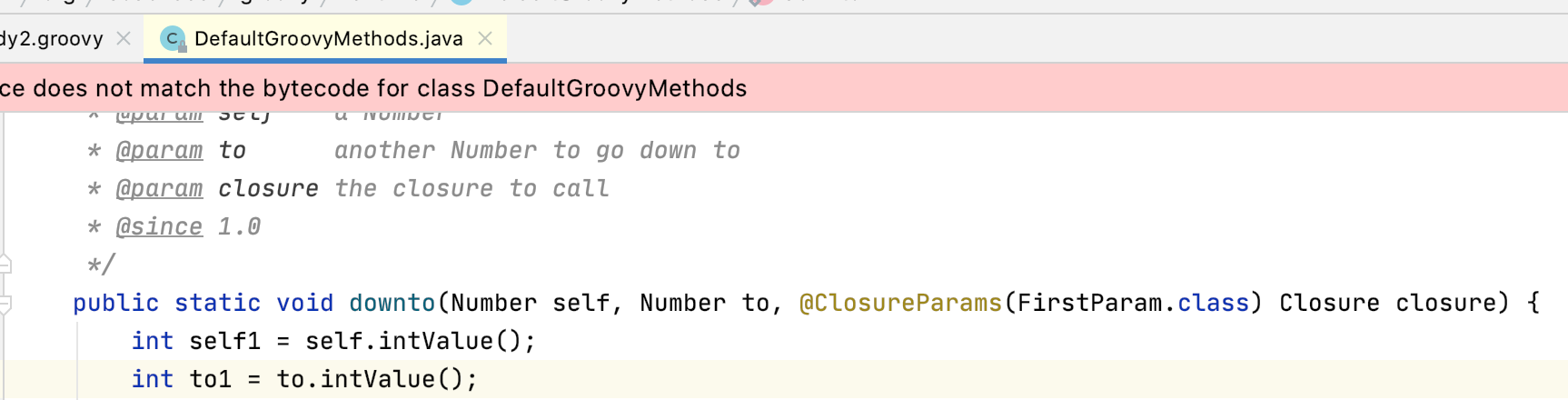Image resolution: width=1568 pixels, height=400 pixels.
Task: Close the DefaultGroovyMethods.java editor tab
Action: coord(485,38)
